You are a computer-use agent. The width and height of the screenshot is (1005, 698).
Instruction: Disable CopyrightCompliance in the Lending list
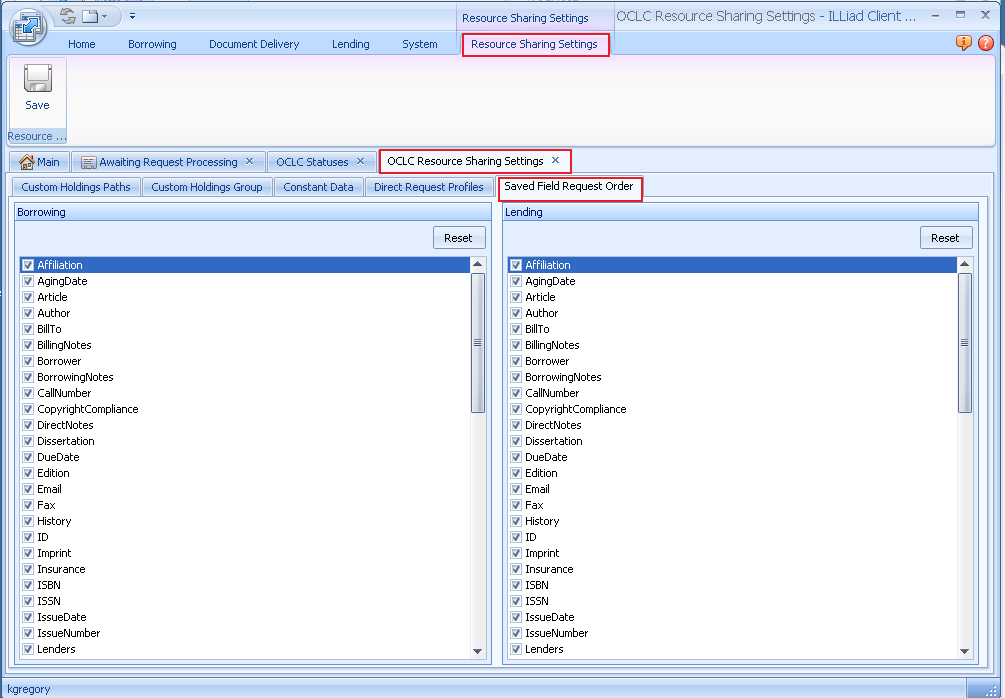pos(514,409)
